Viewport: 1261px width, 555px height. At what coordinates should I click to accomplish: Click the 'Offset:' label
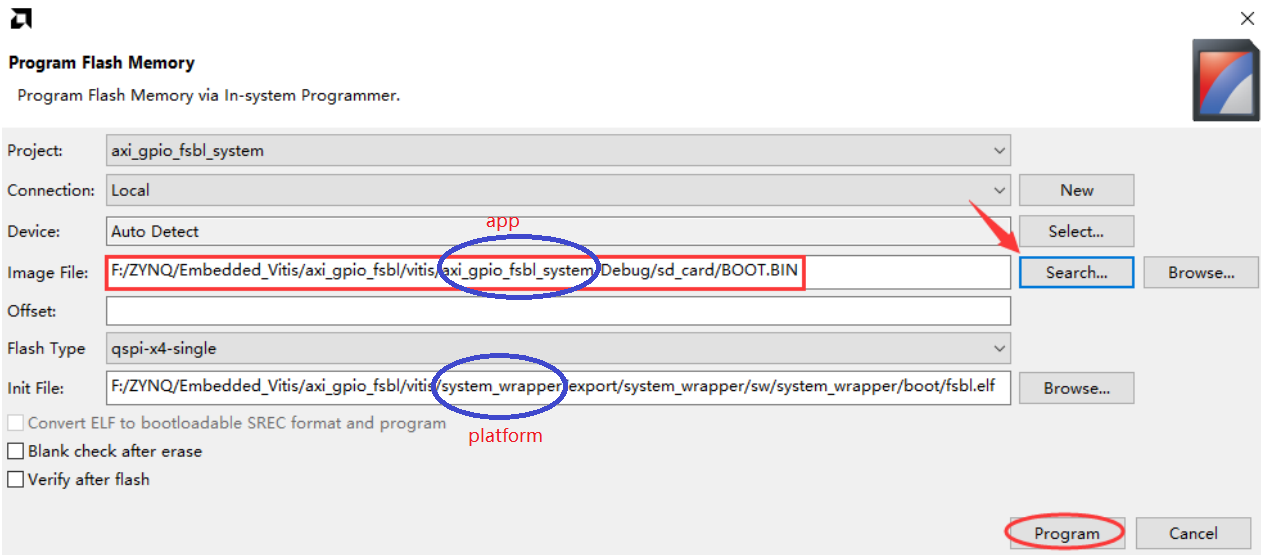(x=32, y=311)
